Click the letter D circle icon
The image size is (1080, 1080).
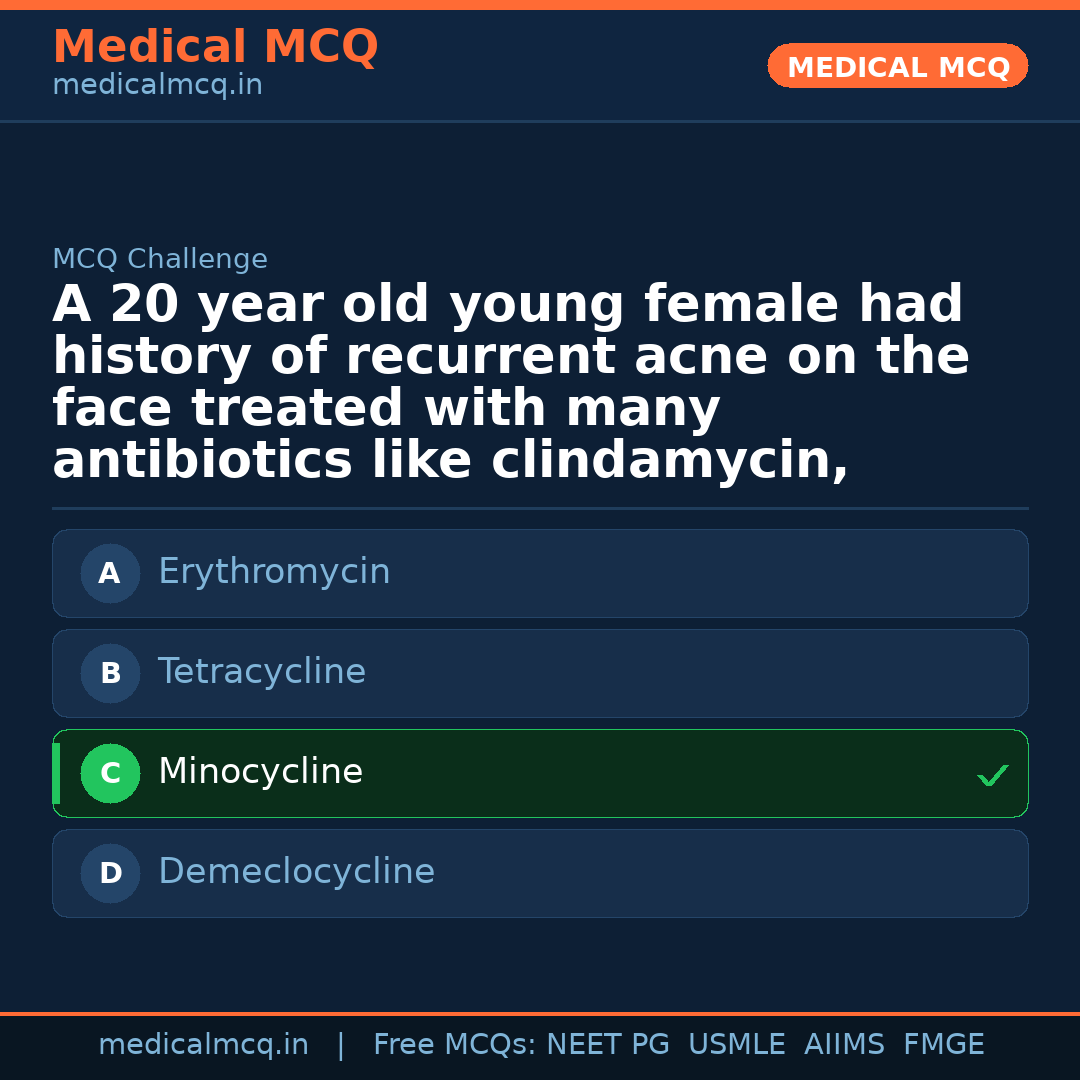(x=110, y=874)
